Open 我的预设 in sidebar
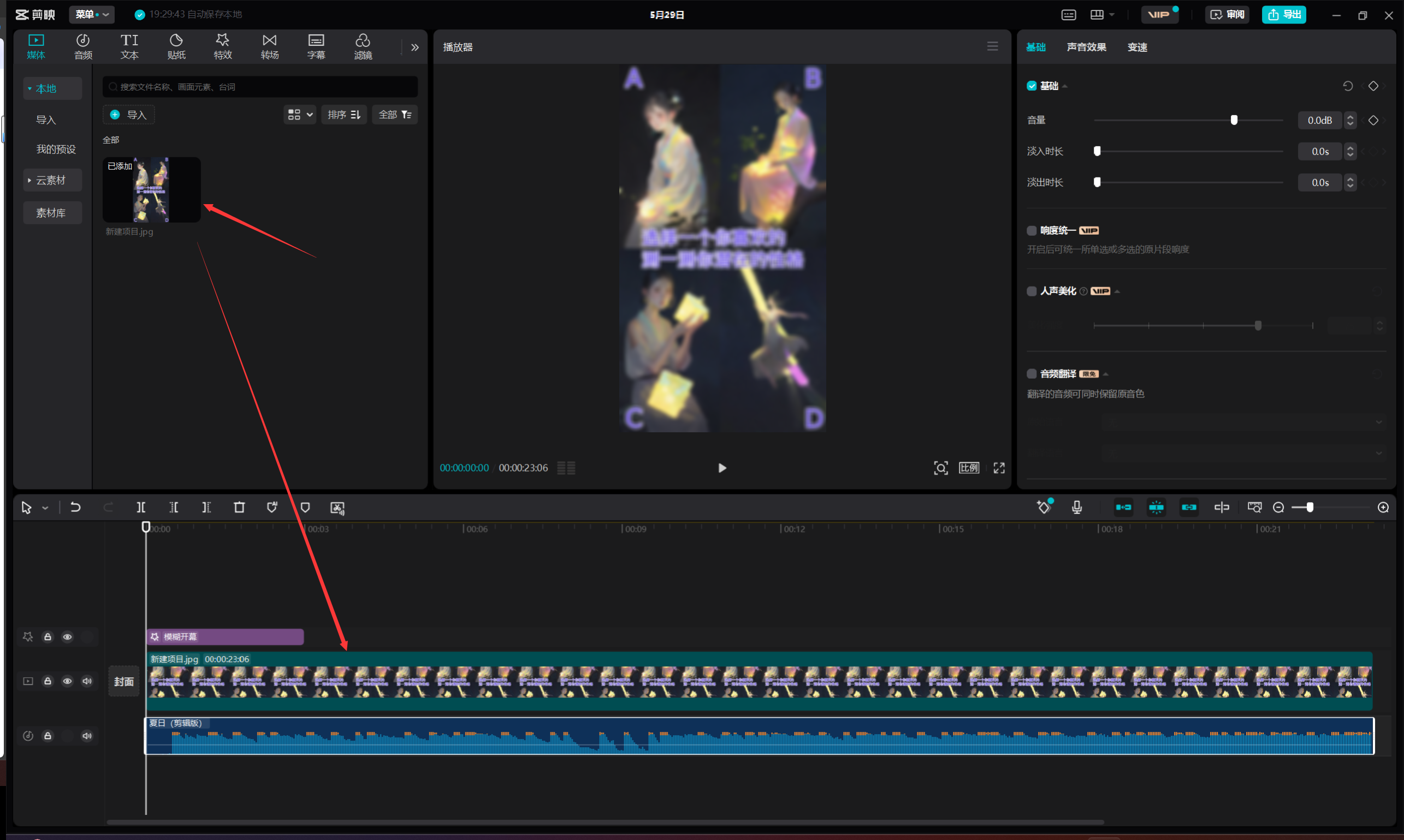Viewport: 1404px width, 840px height. point(56,149)
